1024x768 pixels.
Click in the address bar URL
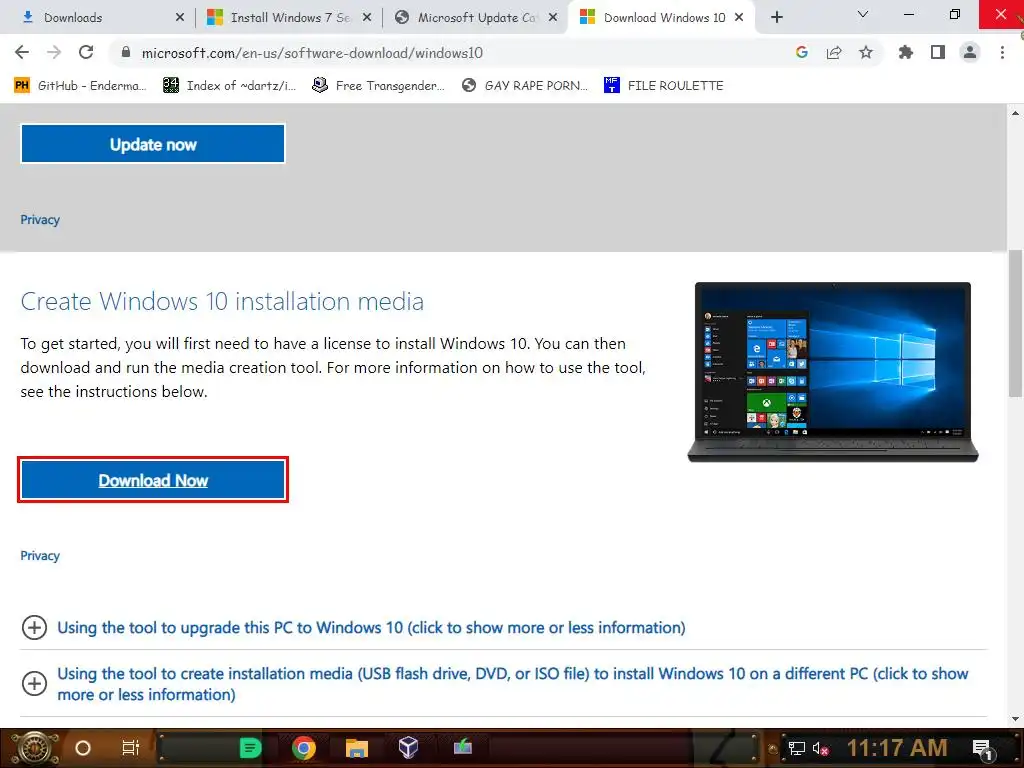(312, 53)
